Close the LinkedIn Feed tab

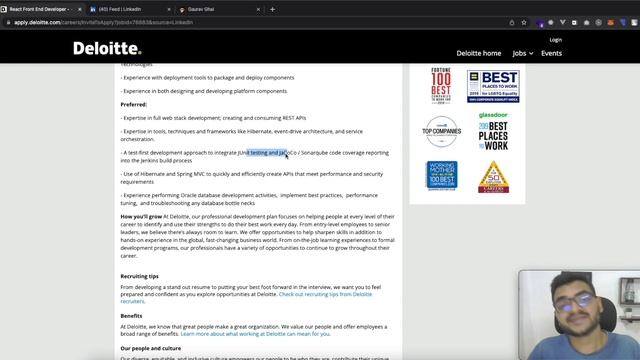pyautogui.click(x=169, y=9)
